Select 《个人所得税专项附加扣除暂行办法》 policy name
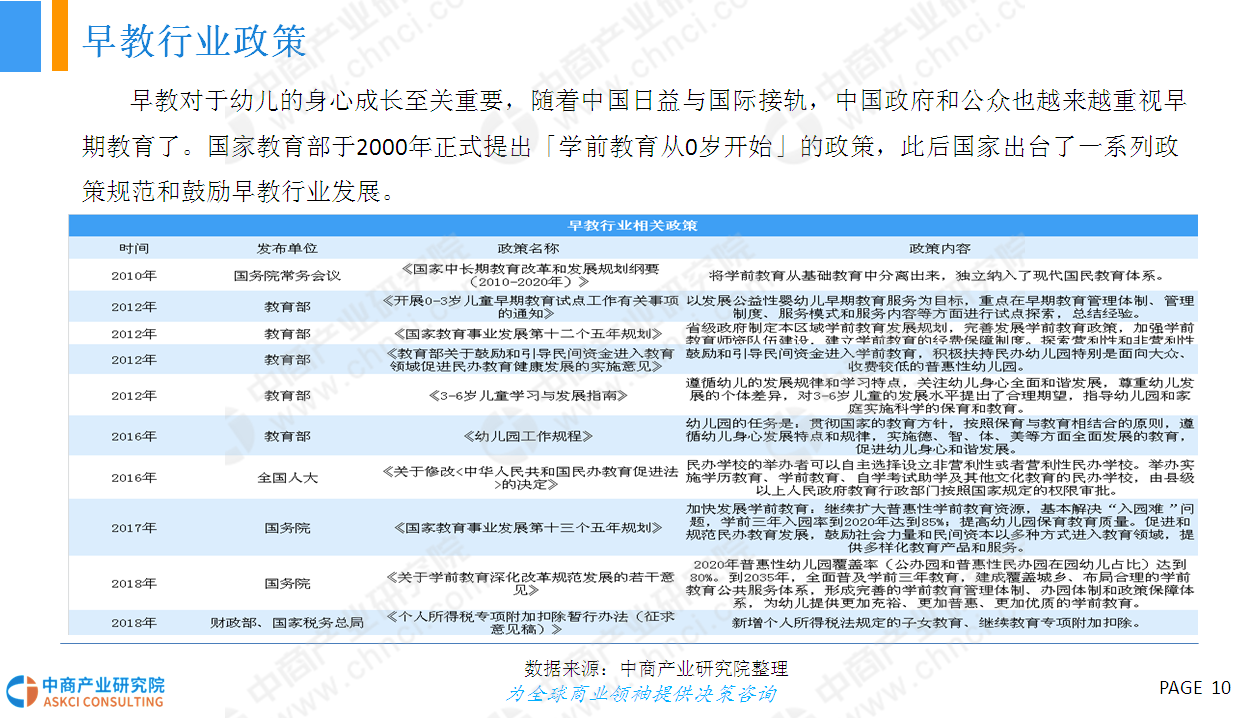1250x718 pixels. point(528,623)
